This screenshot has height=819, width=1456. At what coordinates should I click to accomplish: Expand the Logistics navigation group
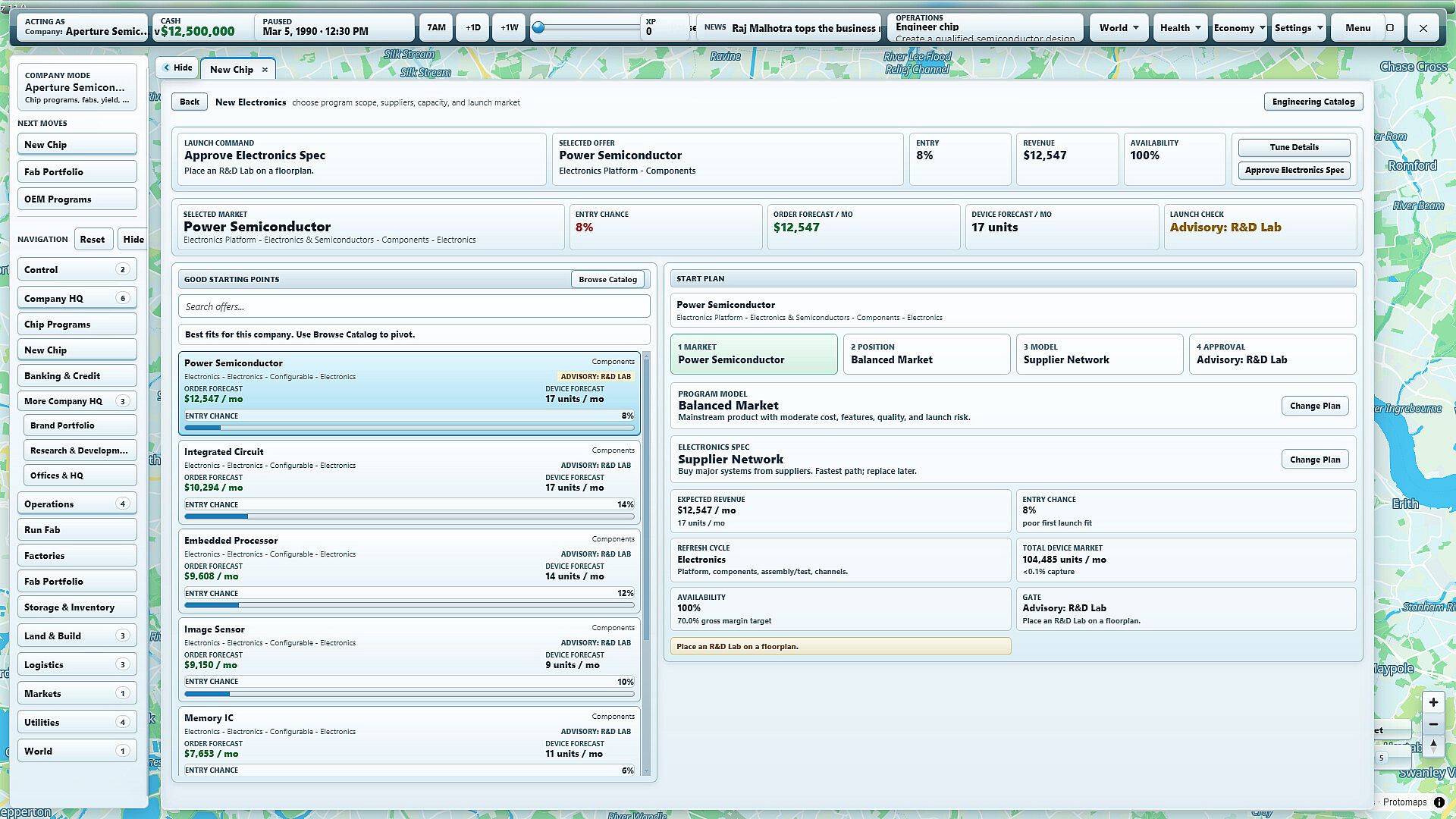(x=77, y=665)
